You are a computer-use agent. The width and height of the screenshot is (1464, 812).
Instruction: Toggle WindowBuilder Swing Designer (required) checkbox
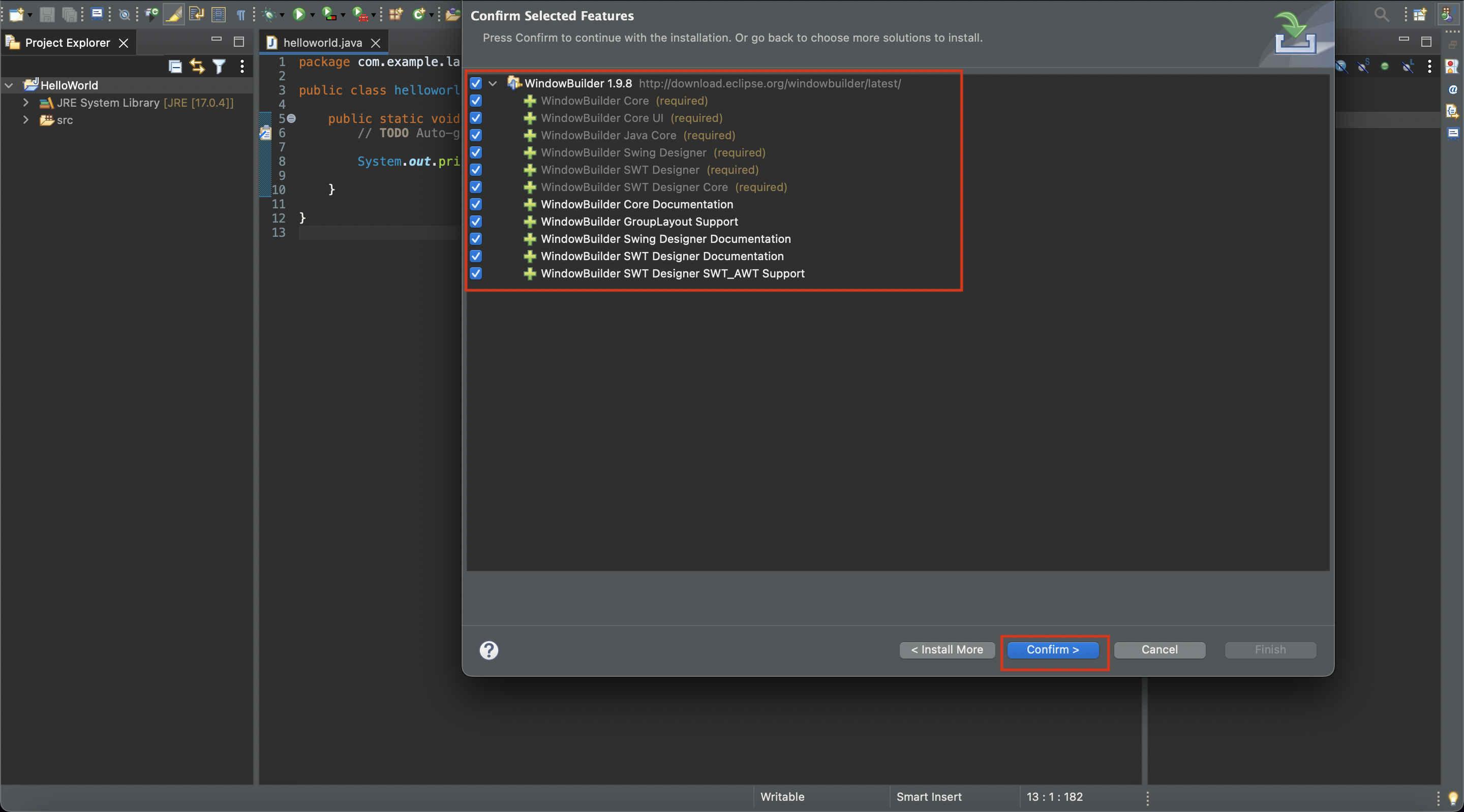click(476, 152)
